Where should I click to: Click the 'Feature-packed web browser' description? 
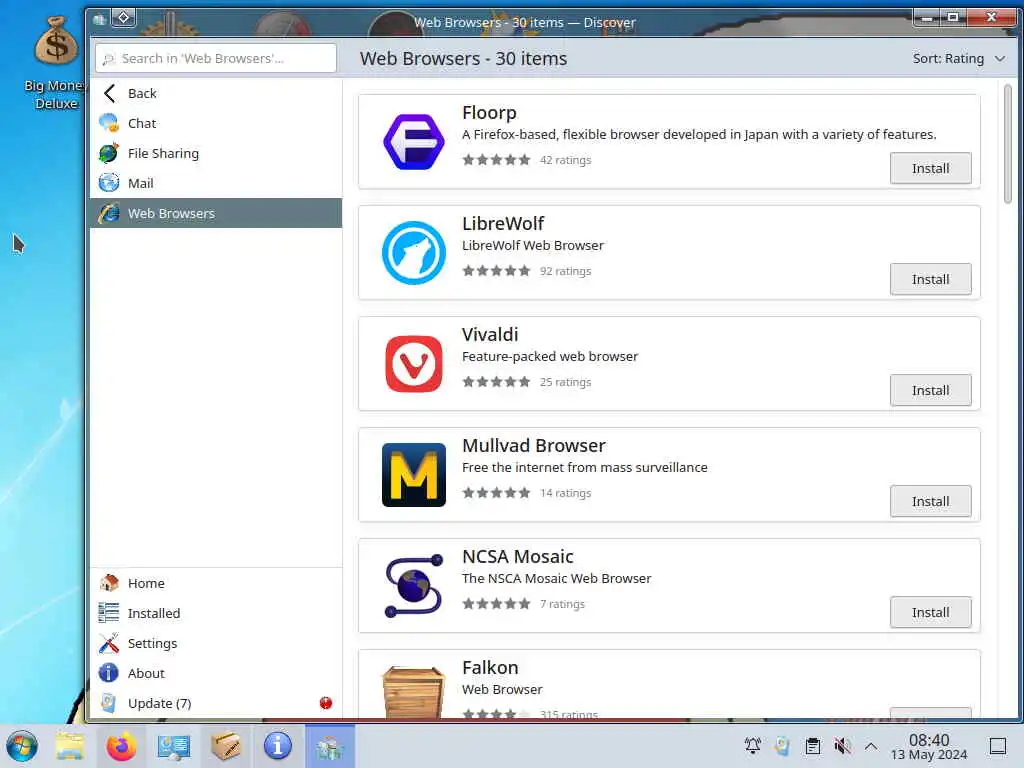[x=550, y=357]
